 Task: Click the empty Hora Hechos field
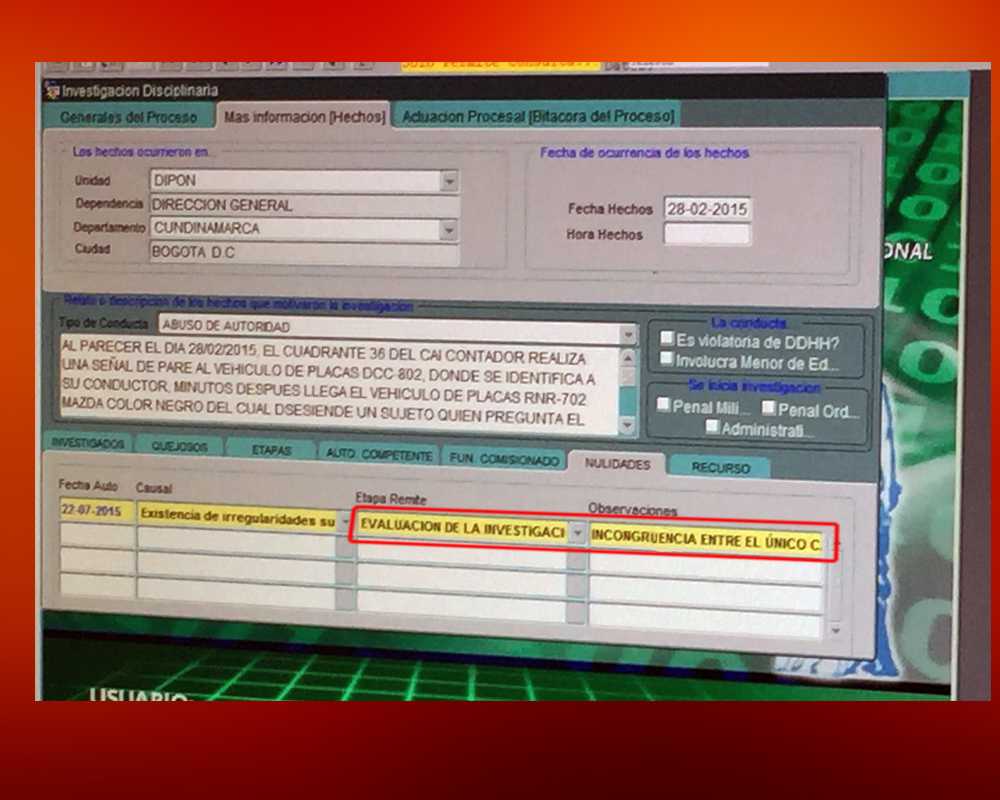pos(707,234)
